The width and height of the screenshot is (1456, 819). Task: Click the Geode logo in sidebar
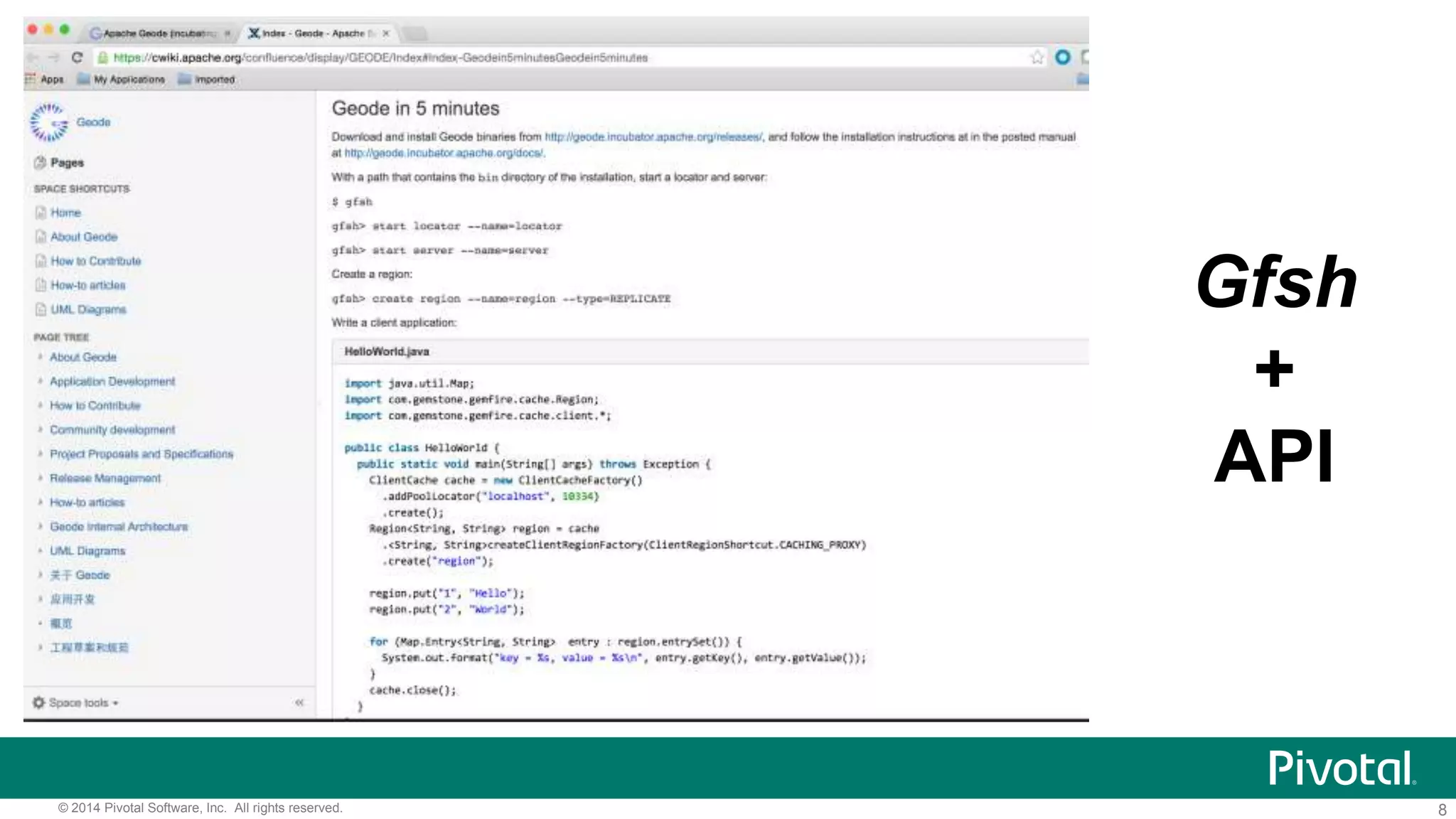pos(48,122)
